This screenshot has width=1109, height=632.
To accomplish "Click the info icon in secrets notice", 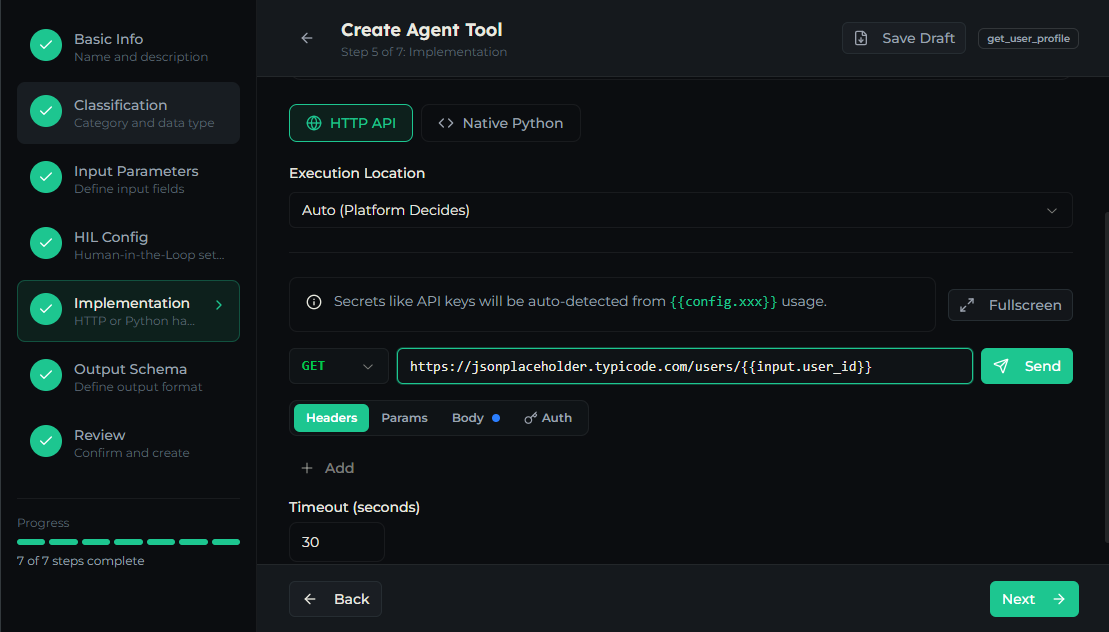I will (x=313, y=302).
